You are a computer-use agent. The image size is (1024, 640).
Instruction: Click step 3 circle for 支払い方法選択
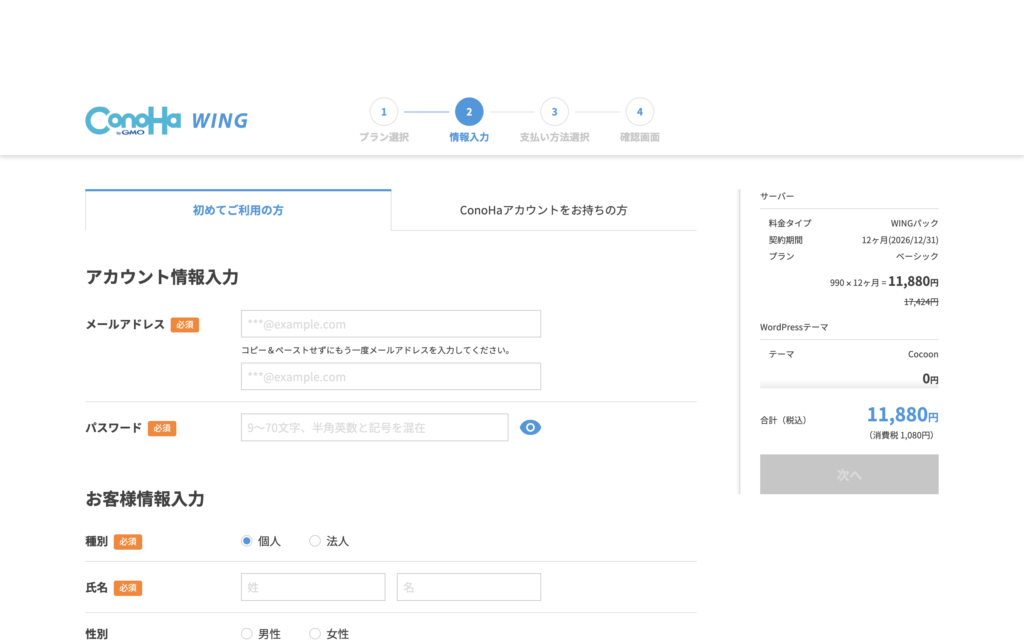pos(554,112)
